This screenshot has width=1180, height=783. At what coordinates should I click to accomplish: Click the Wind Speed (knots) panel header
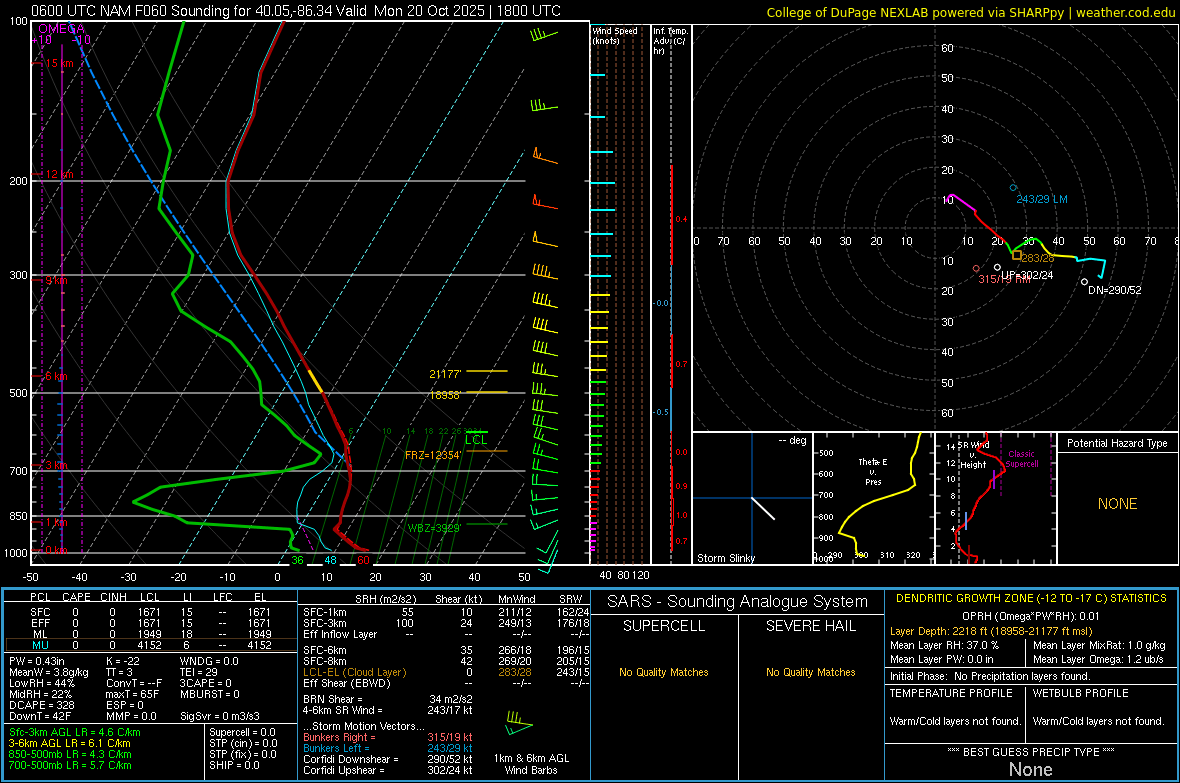[x=615, y=35]
